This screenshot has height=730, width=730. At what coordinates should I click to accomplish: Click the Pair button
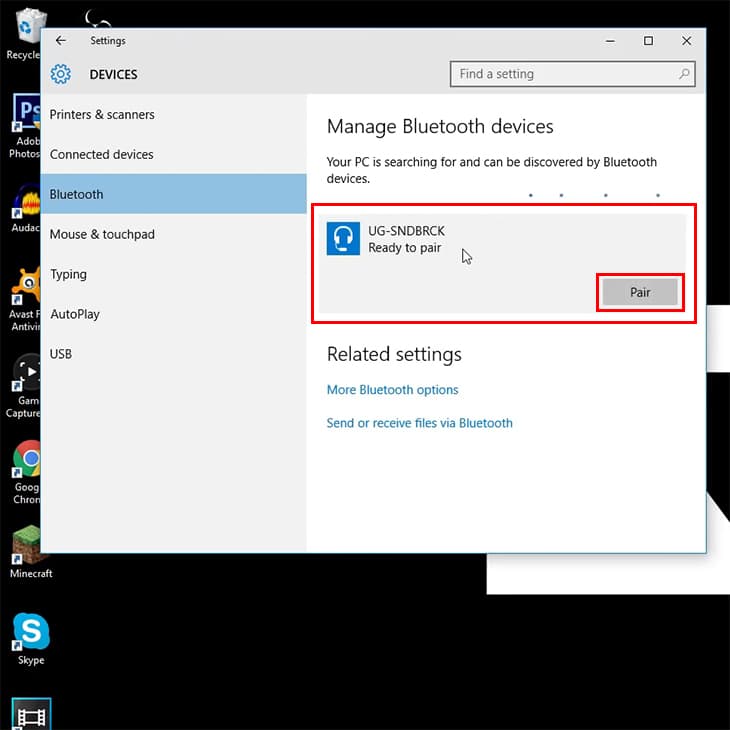(x=640, y=292)
